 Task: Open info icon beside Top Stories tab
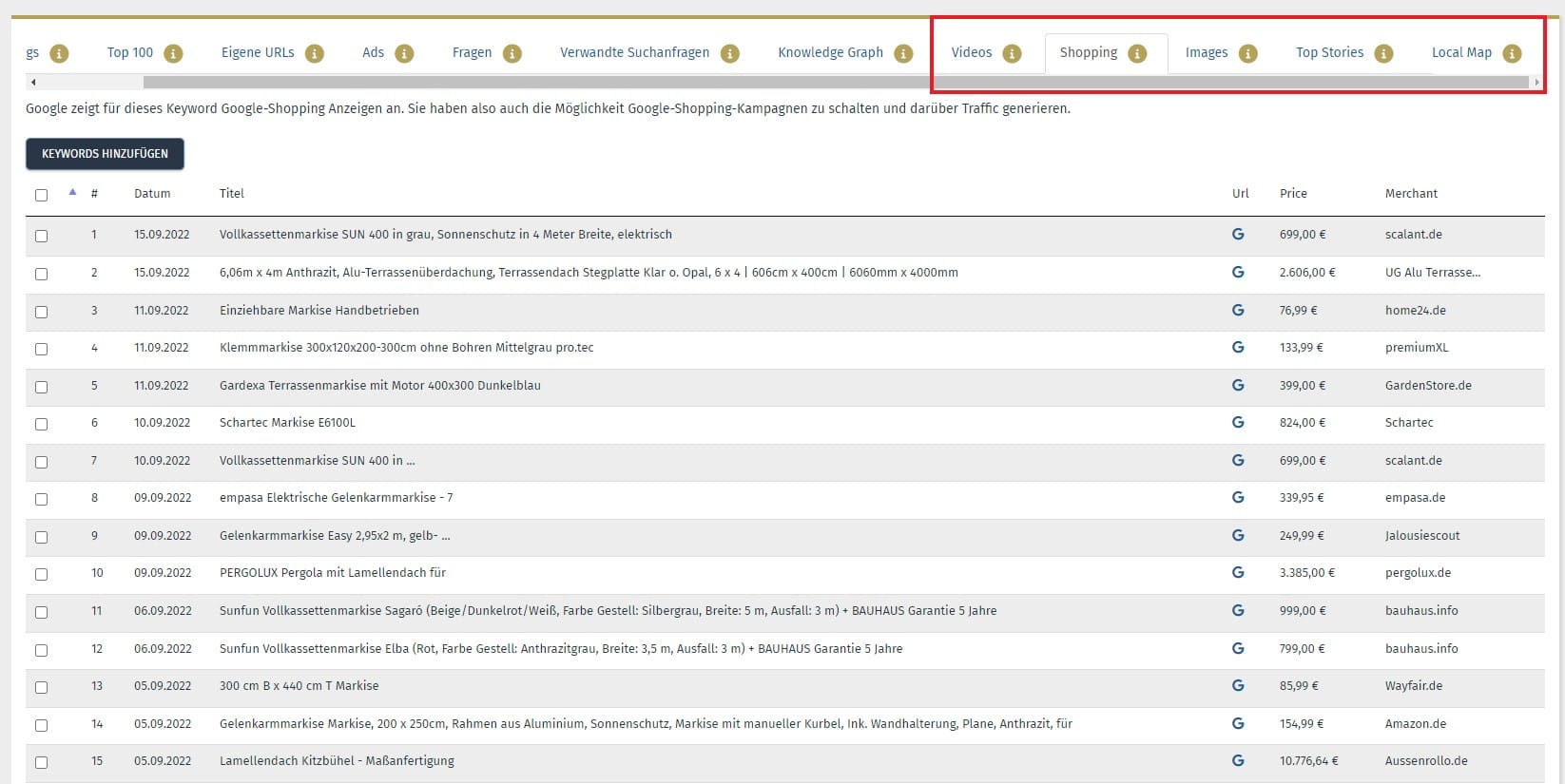[x=1384, y=53]
